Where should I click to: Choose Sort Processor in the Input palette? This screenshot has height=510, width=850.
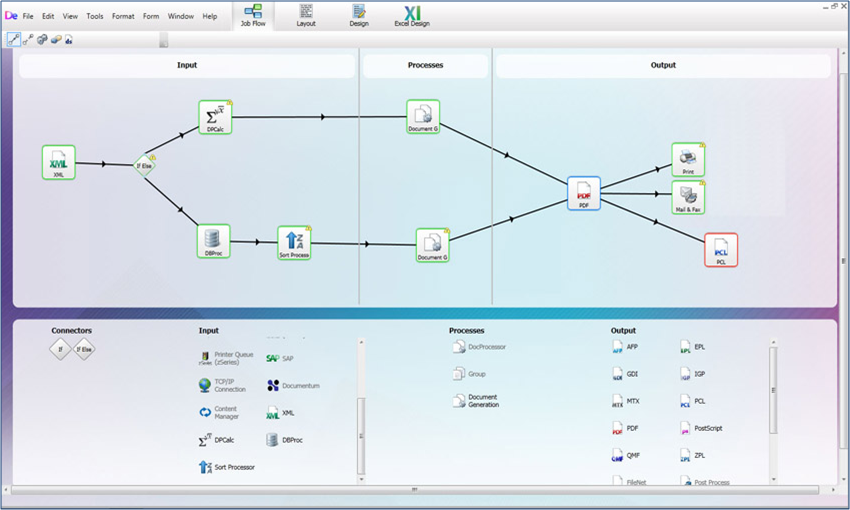(227, 467)
